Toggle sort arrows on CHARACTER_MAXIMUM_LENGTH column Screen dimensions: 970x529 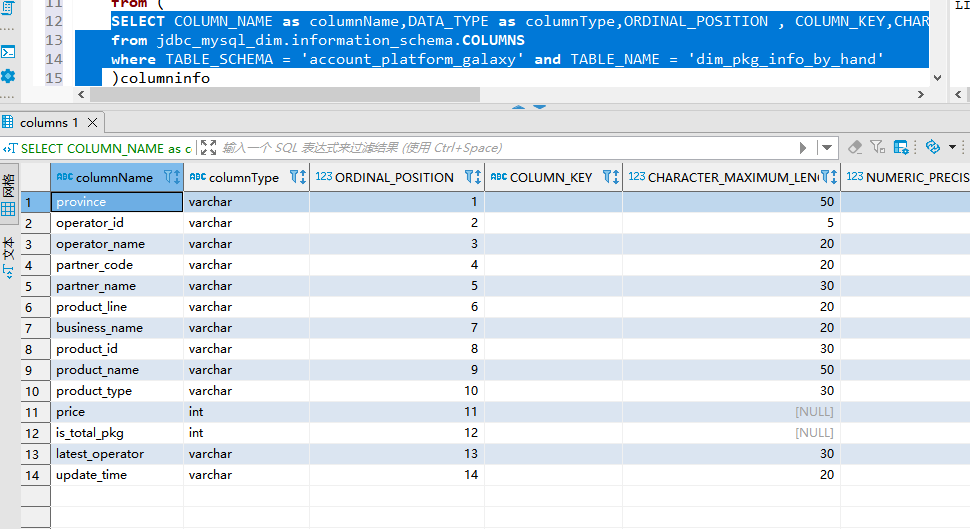pos(834,177)
